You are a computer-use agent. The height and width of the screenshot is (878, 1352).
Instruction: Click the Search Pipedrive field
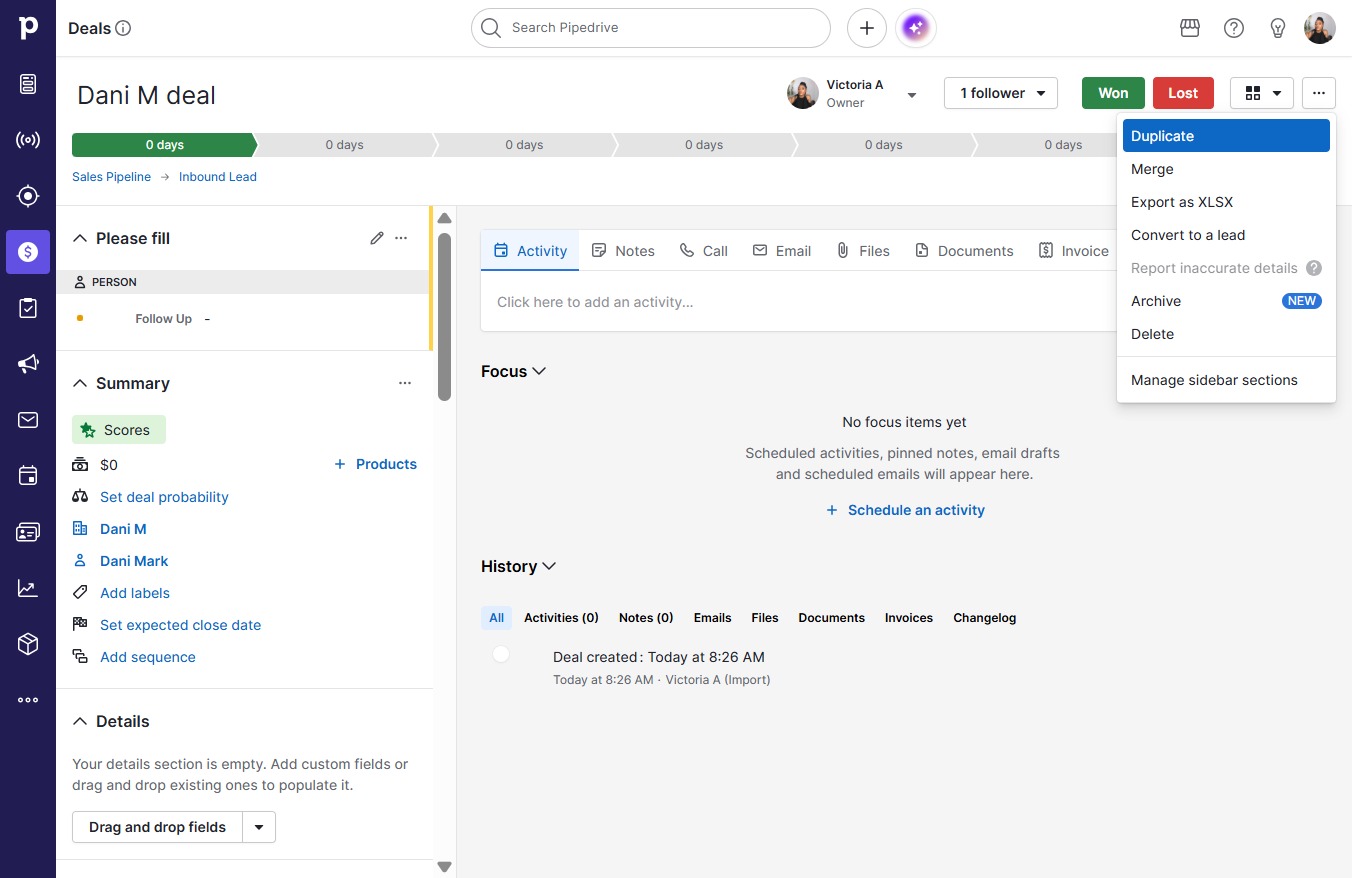(x=651, y=28)
